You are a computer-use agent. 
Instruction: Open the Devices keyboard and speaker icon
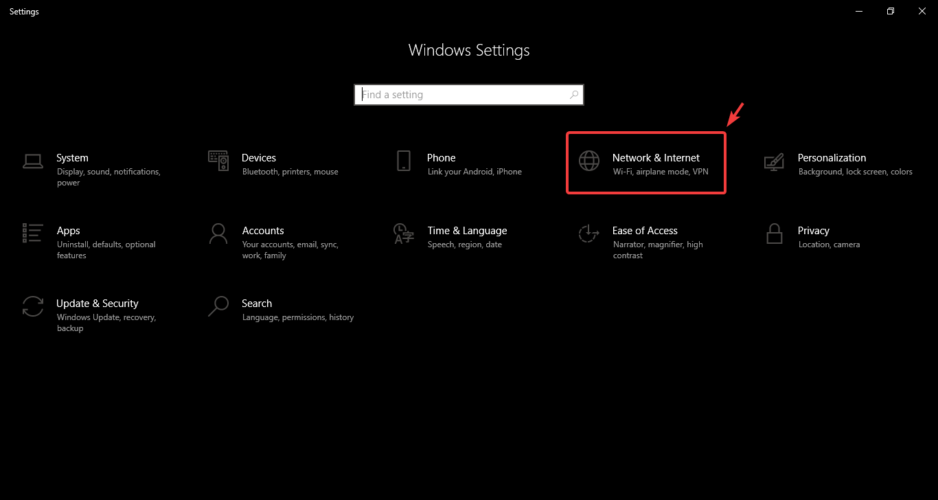pos(218,161)
